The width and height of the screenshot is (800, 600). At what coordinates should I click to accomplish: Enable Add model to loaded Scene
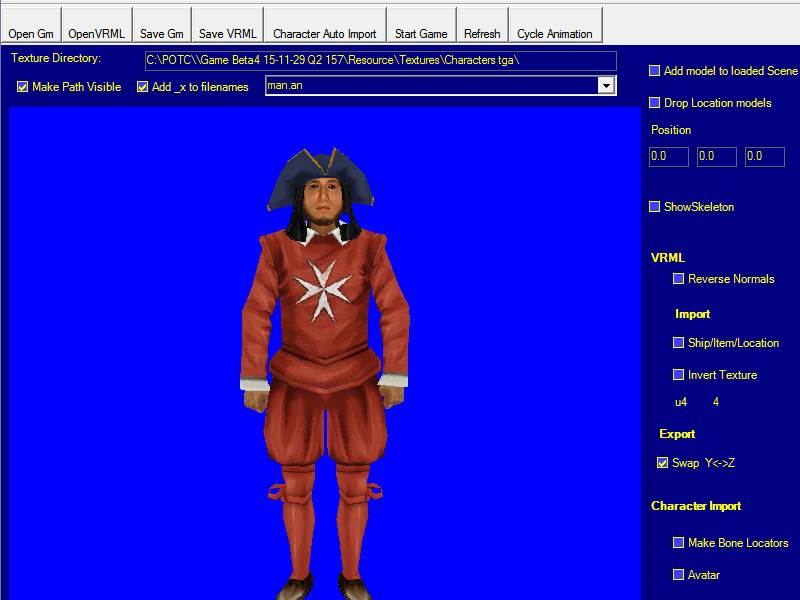coord(654,71)
